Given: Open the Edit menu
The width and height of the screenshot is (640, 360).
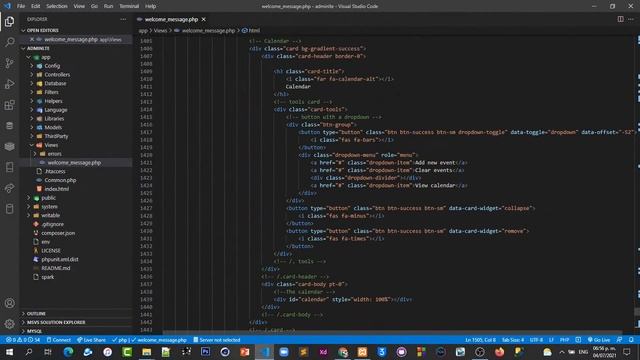Looking at the screenshot, I should 36,6.
